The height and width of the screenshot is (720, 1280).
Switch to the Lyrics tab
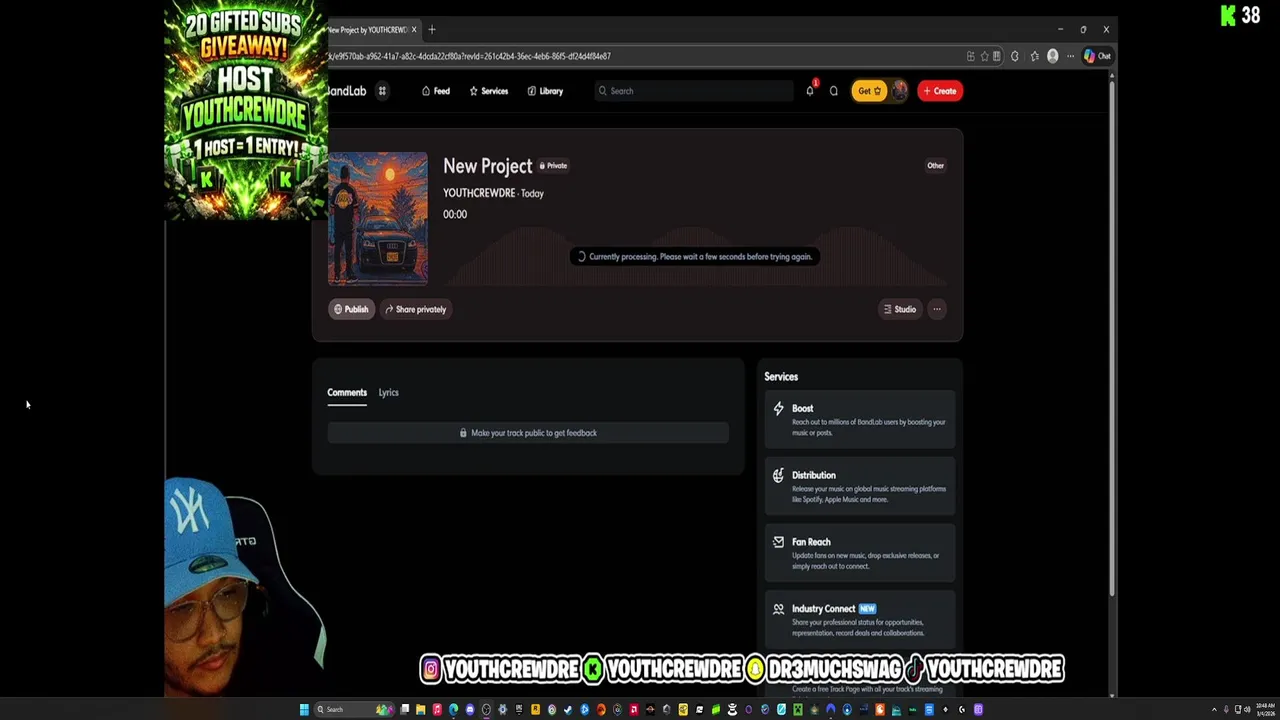point(388,393)
